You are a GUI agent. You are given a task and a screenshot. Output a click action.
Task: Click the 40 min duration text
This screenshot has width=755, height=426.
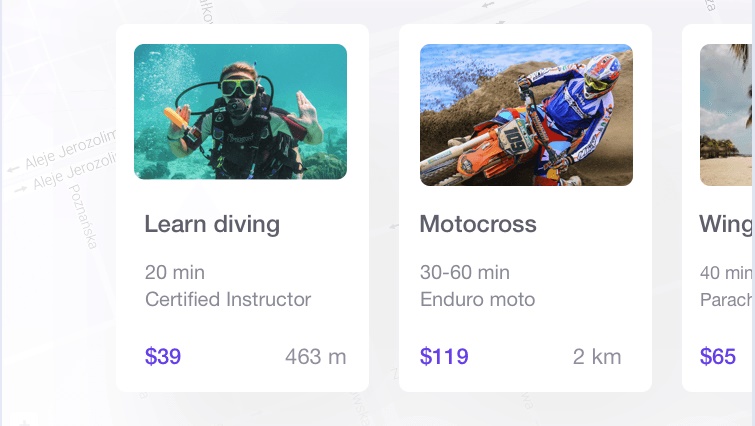tap(727, 273)
